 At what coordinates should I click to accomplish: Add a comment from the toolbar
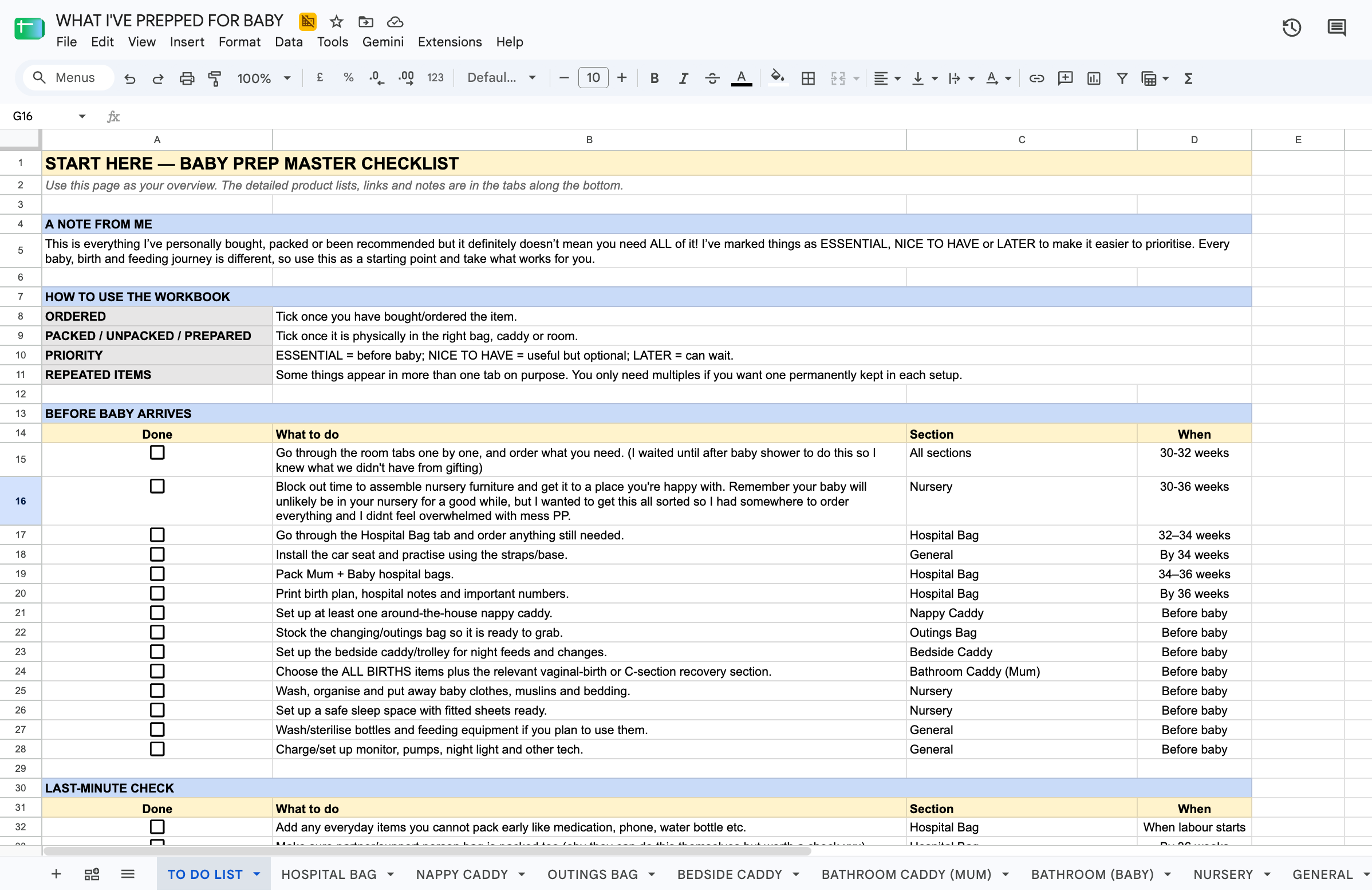coord(1065,78)
